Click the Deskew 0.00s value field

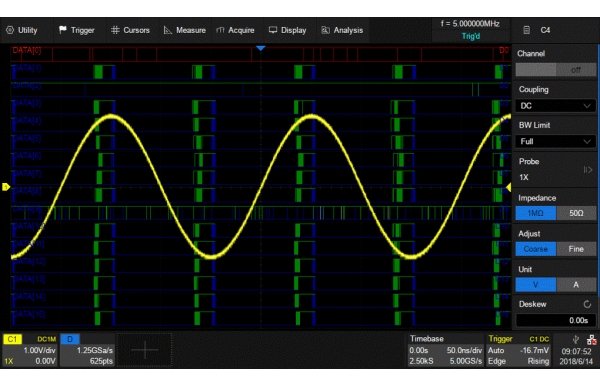tap(556, 320)
